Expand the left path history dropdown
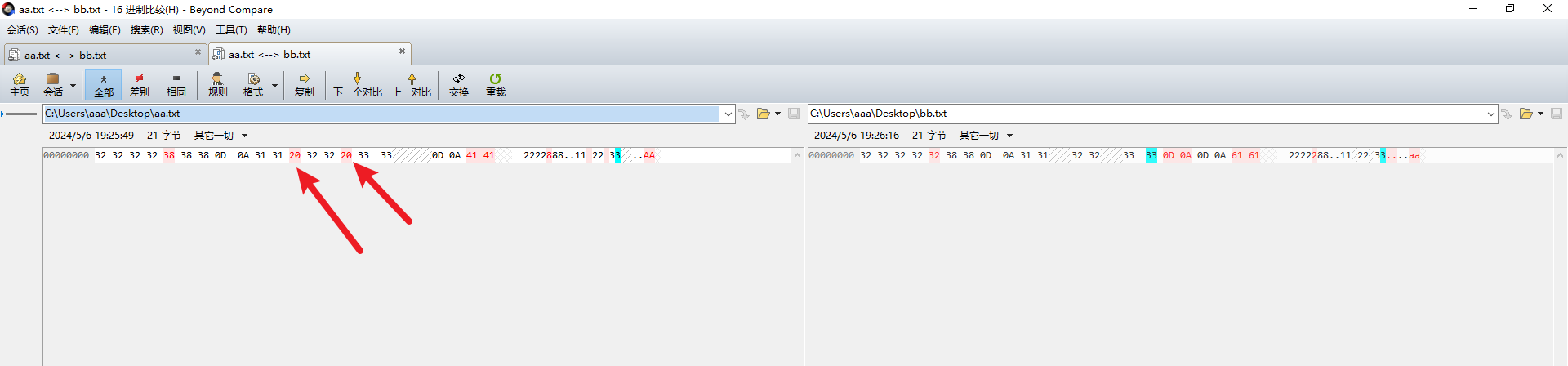The image size is (1568, 366). [x=728, y=114]
